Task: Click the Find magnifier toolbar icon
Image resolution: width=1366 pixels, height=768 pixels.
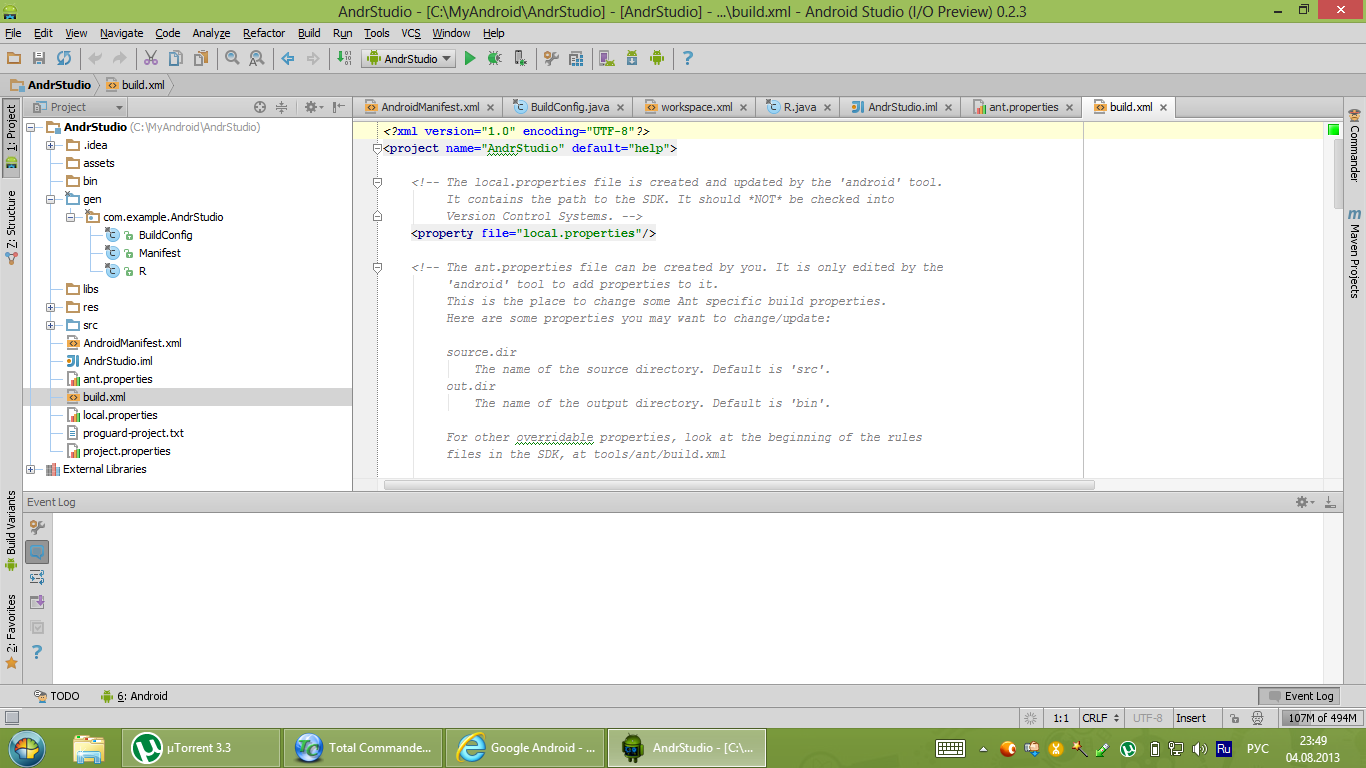Action: [232, 59]
